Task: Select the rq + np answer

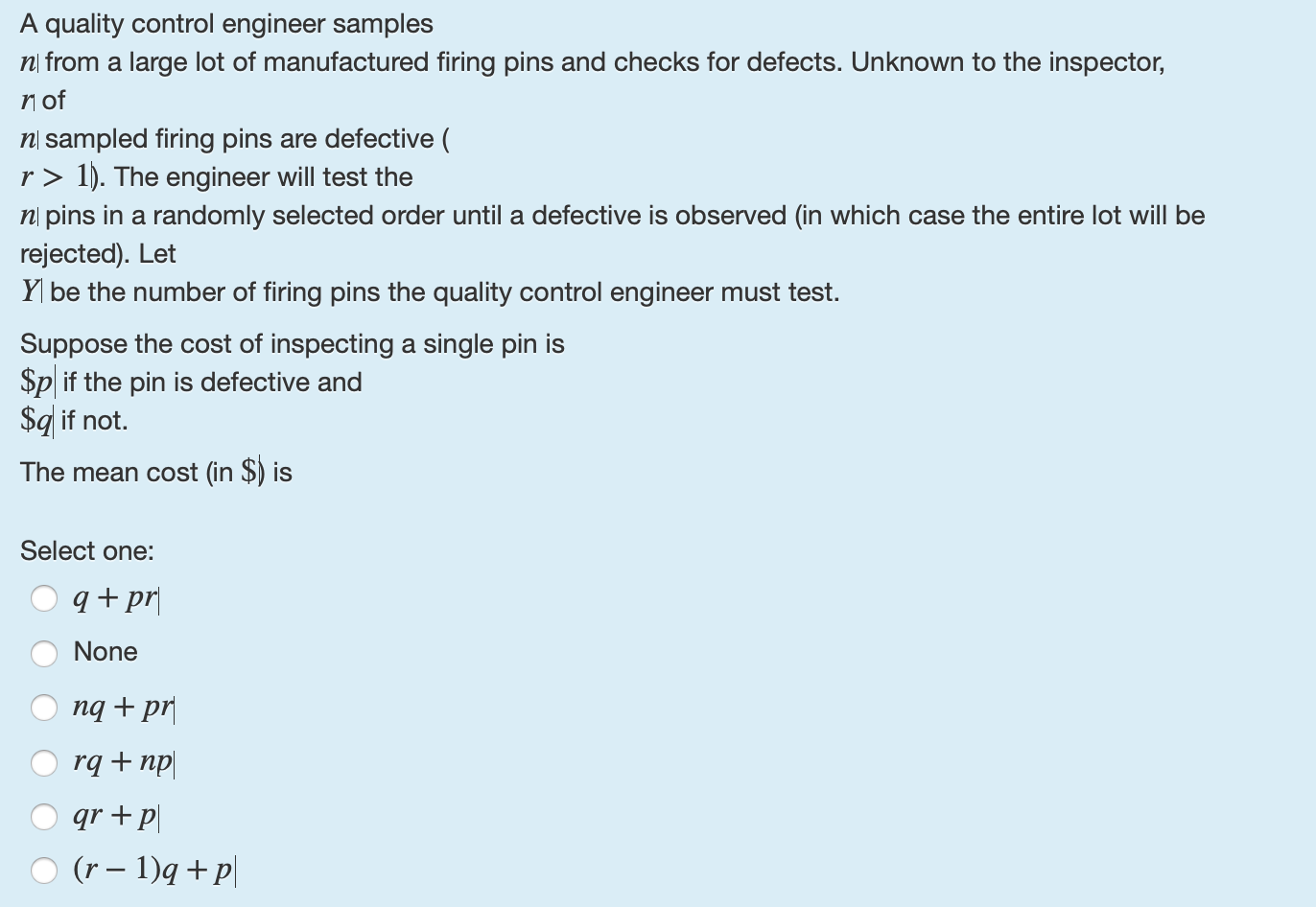Action: 45,762
